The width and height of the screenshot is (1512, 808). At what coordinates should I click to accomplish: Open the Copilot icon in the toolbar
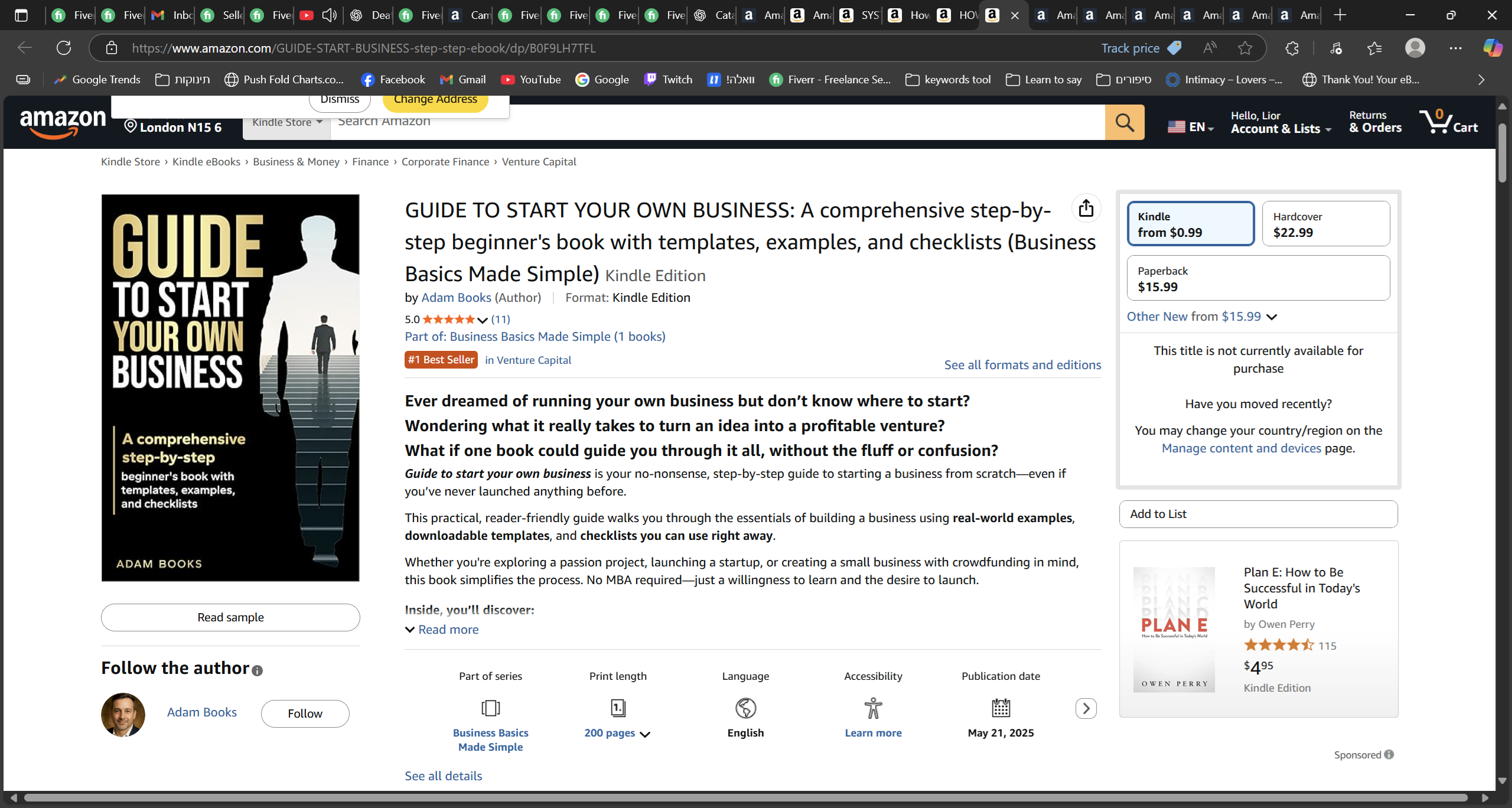(1492, 48)
